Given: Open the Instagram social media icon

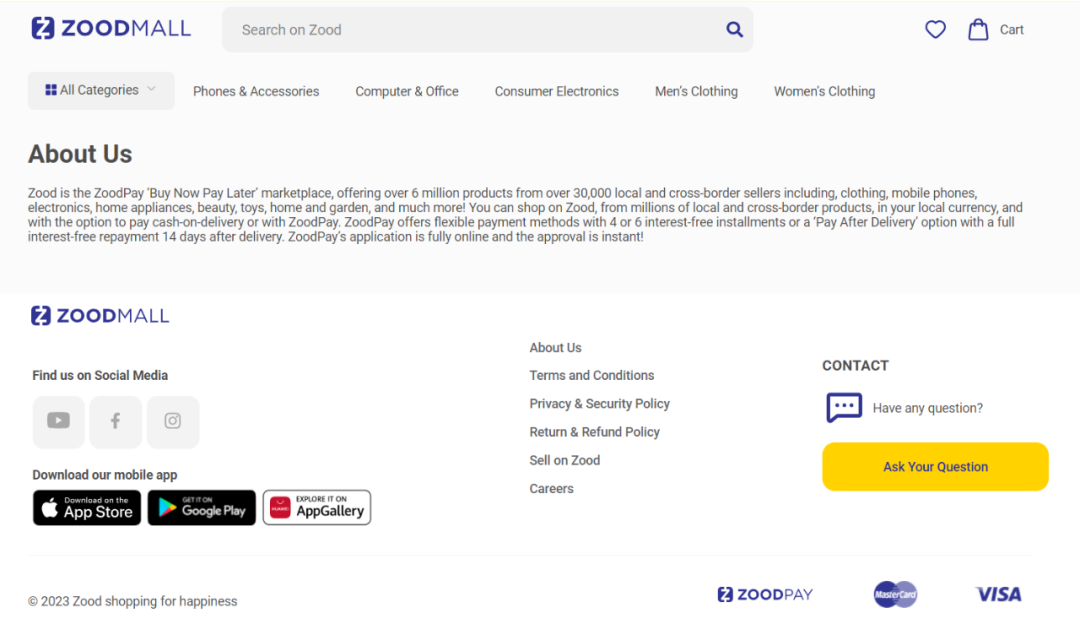Looking at the screenshot, I should click(x=173, y=422).
